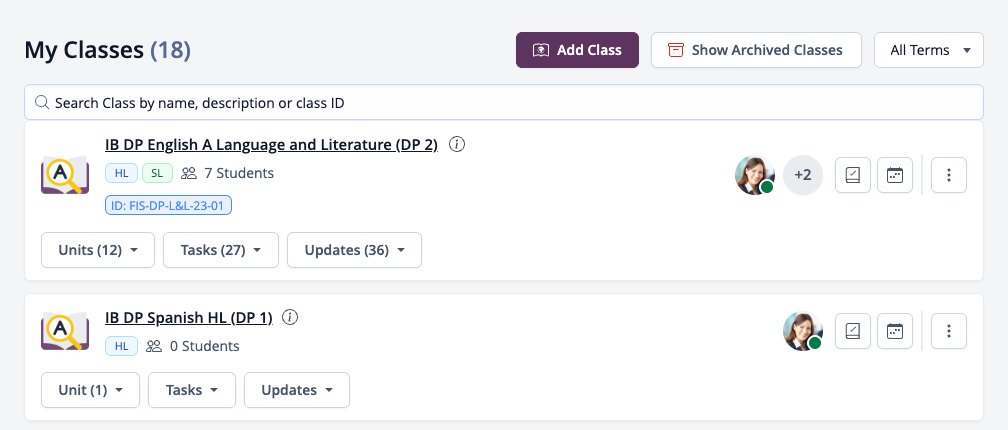Click the Search Class input field

pyautogui.click(x=504, y=102)
